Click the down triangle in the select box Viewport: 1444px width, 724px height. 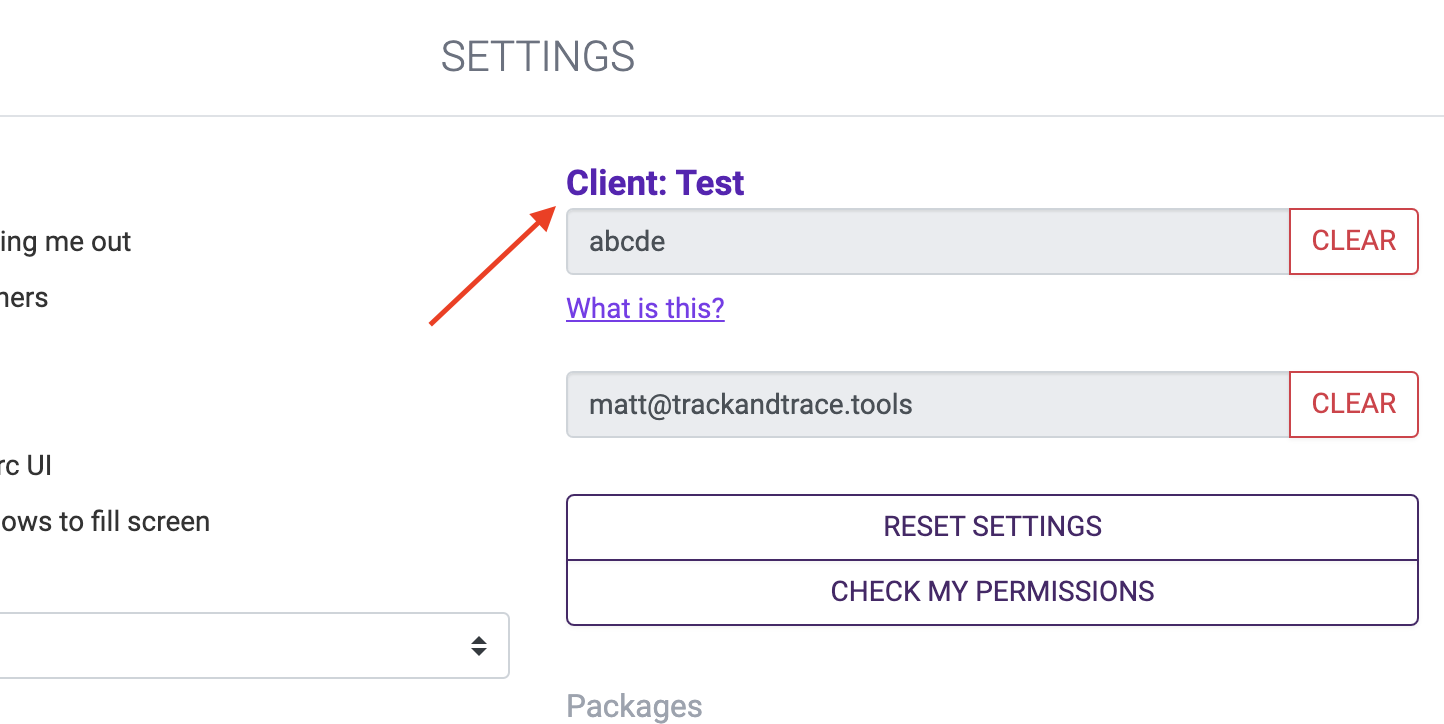(x=479, y=653)
